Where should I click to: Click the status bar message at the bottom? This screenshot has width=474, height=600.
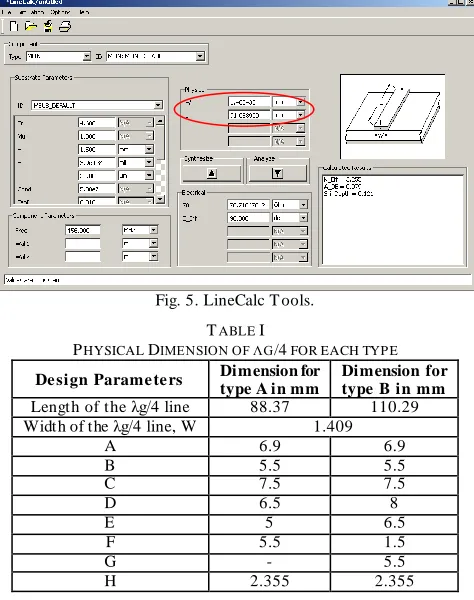pos(32,280)
